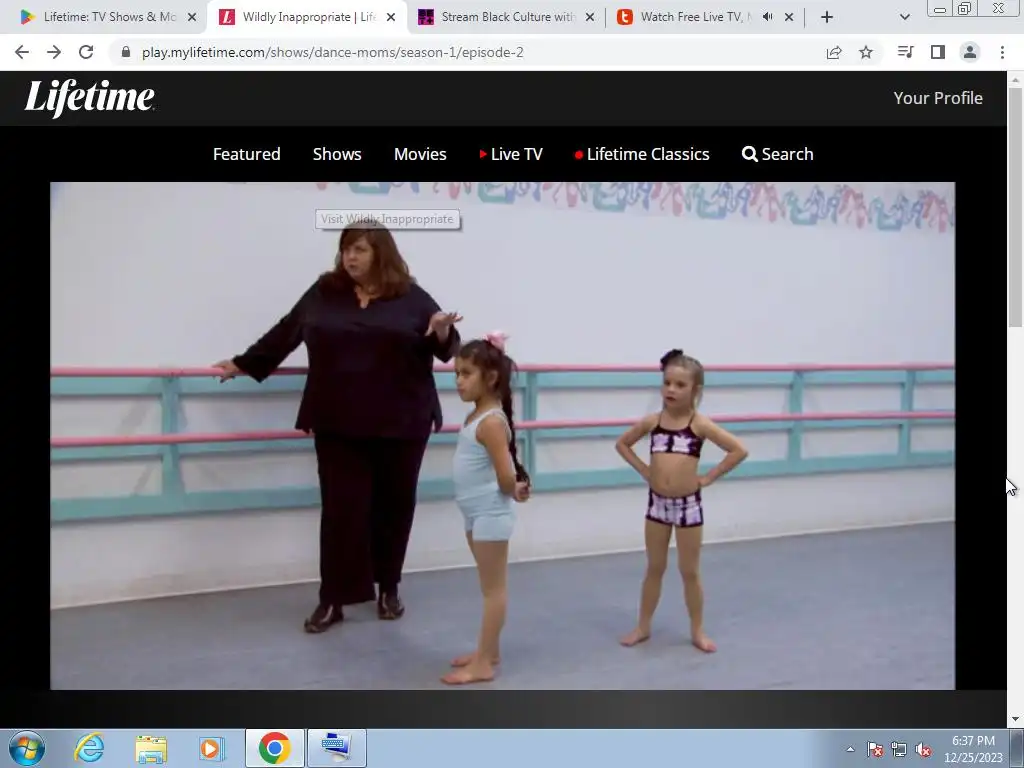Click the Chrome taskbar icon

pyautogui.click(x=274, y=748)
